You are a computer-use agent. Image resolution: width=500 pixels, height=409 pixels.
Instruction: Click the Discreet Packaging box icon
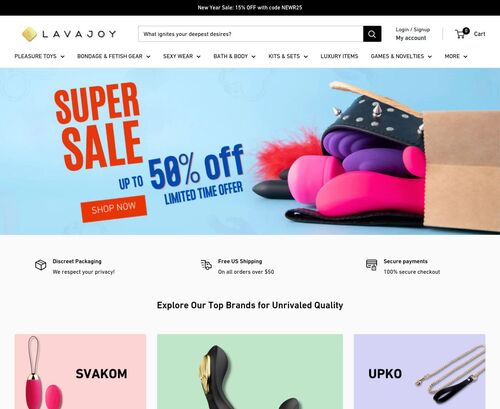click(41, 265)
